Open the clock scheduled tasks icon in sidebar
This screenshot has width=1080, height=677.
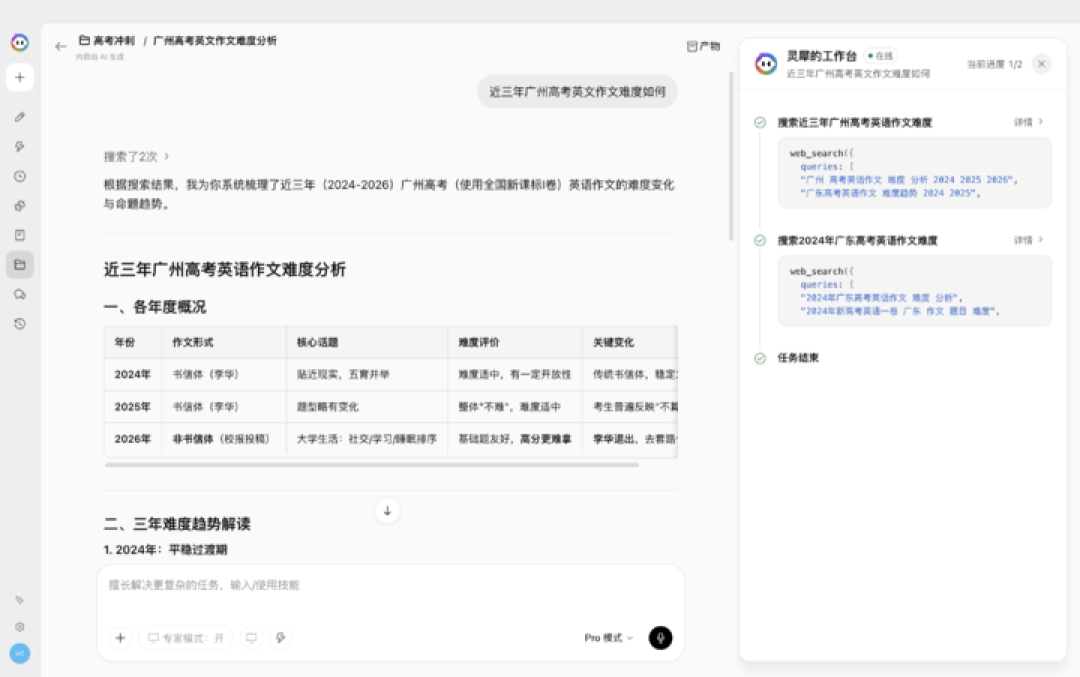coord(20,176)
